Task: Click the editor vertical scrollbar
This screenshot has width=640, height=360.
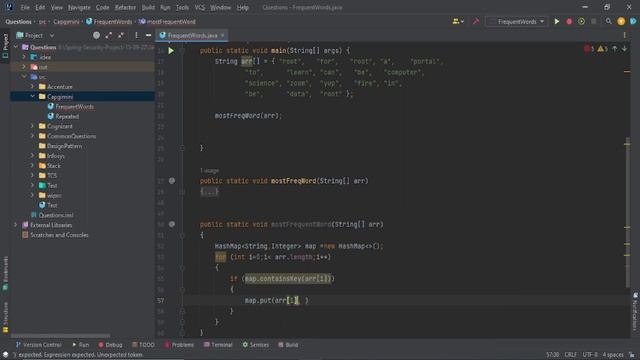Action: (x=627, y=213)
